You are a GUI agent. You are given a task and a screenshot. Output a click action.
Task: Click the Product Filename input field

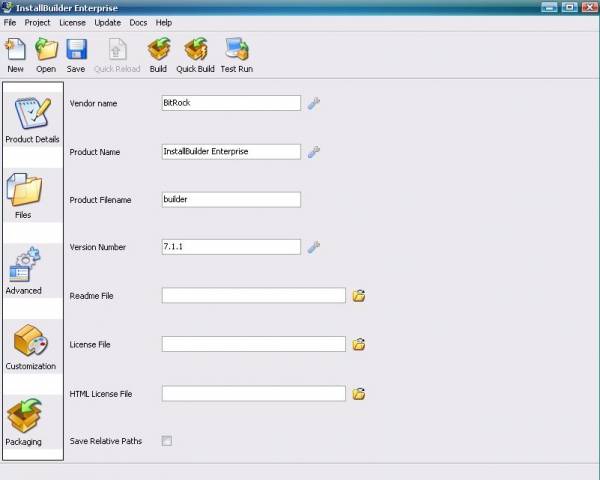click(231, 199)
